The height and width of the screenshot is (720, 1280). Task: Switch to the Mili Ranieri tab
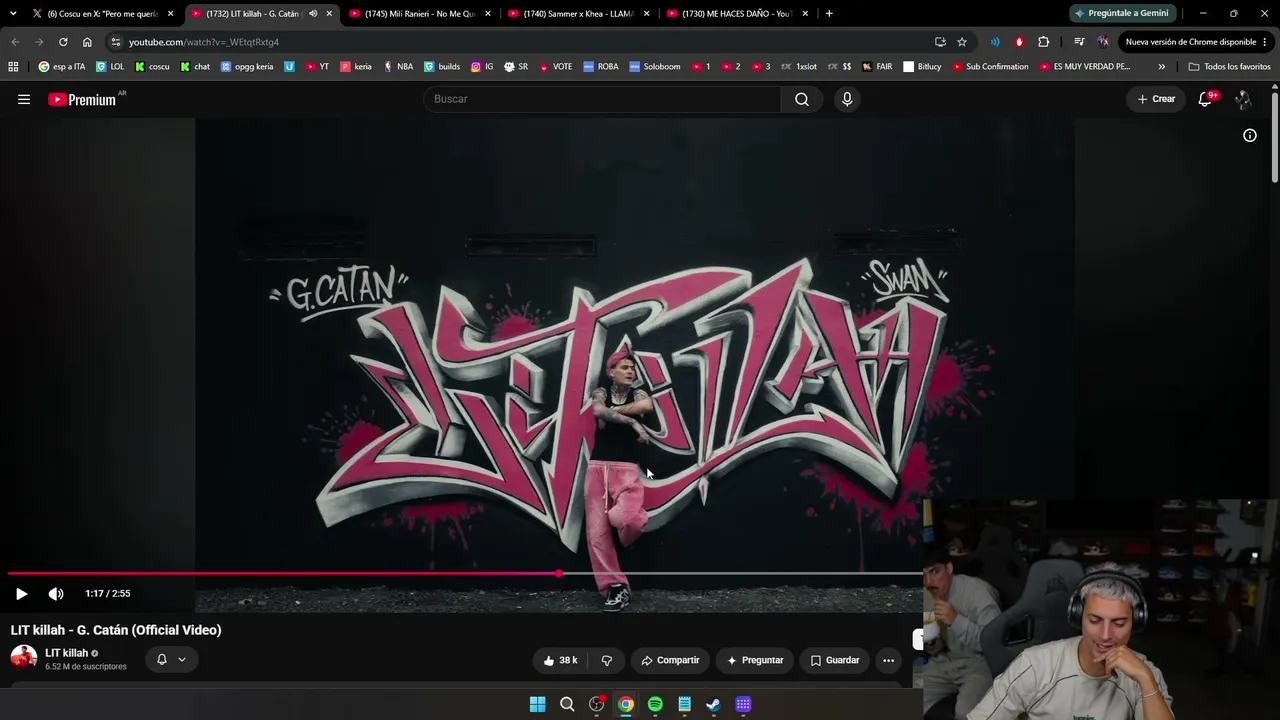[x=420, y=14]
